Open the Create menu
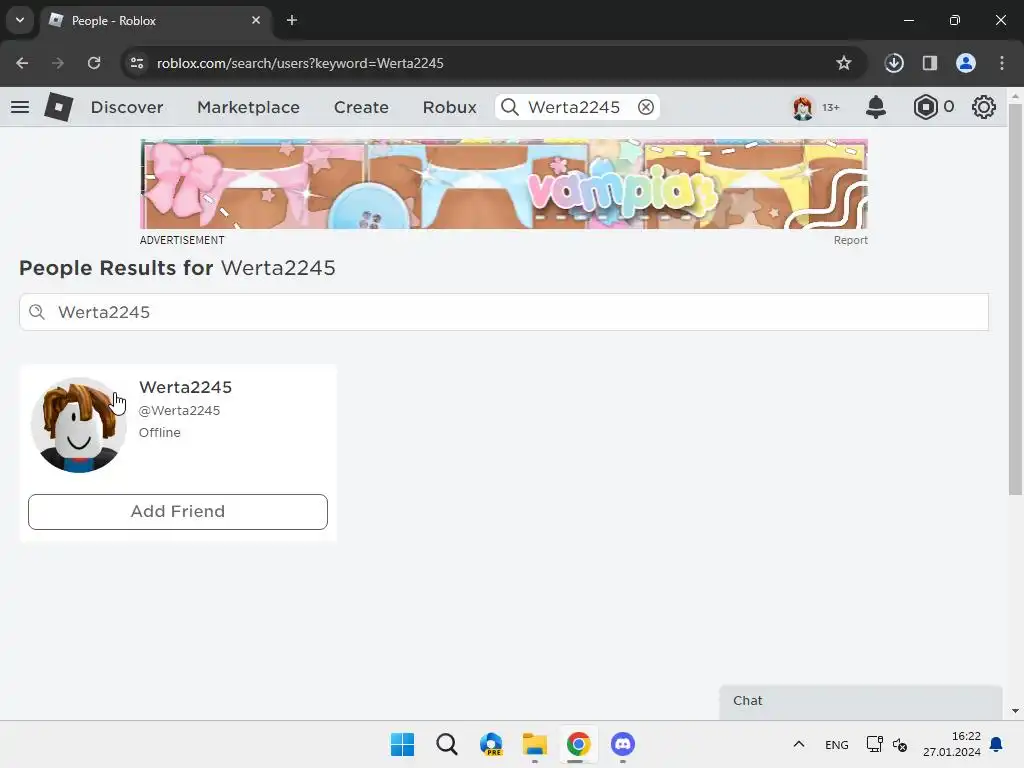Image resolution: width=1024 pixels, height=768 pixels. pyautogui.click(x=361, y=107)
